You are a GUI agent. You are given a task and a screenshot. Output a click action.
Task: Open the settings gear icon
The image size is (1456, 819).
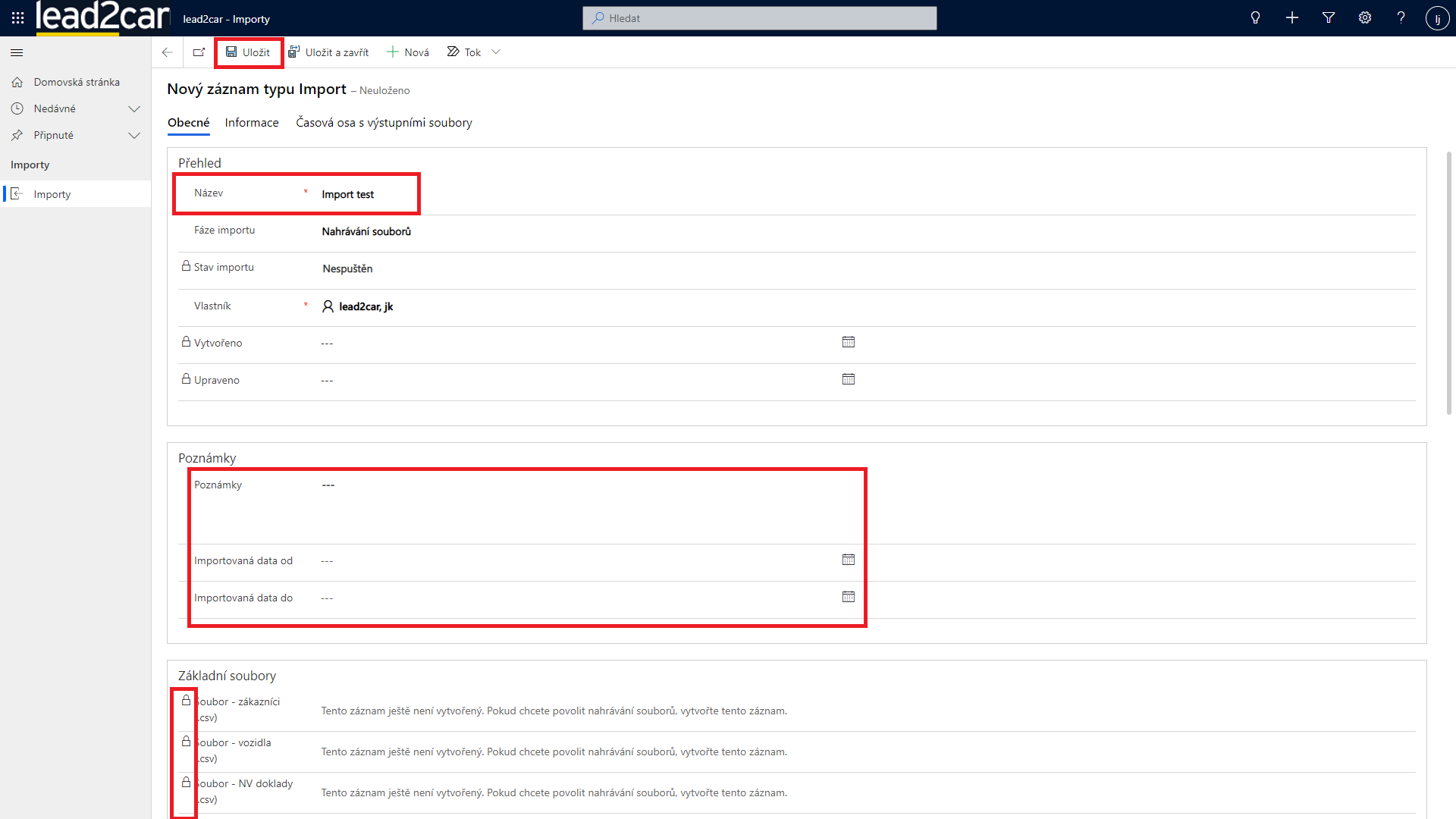point(1365,18)
